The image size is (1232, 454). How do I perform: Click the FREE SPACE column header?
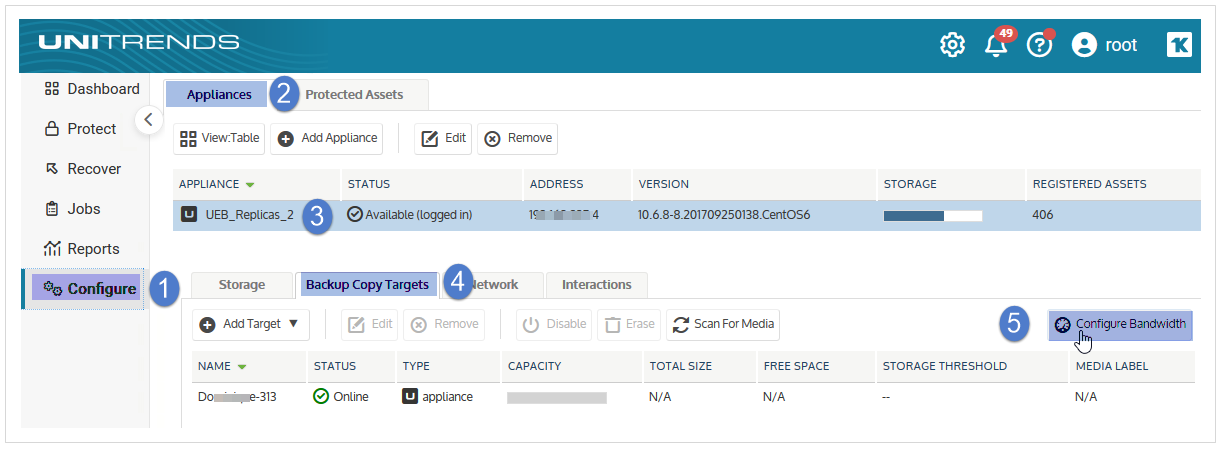797,366
